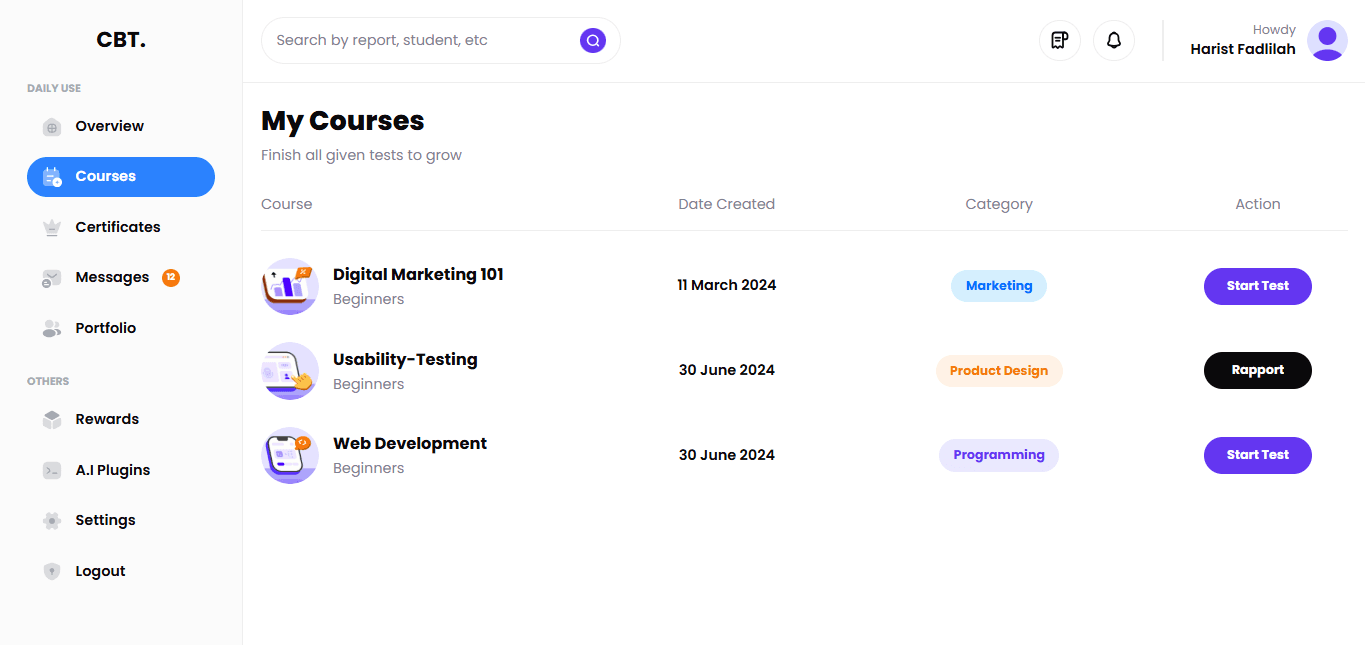The height and width of the screenshot is (645, 1365).
Task: Open the Portfolio sidebar item
Action: click(x=105, y=328)
